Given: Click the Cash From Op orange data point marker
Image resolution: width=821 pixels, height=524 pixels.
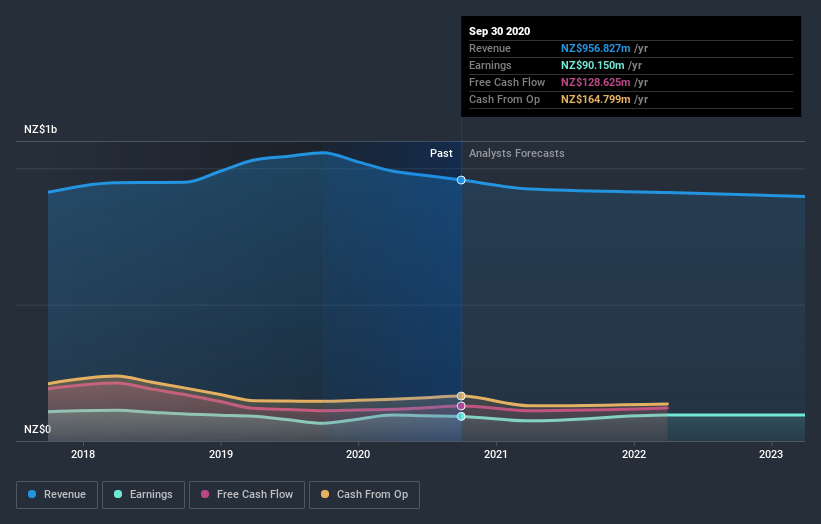Looking at the screenshot, I should coord(461,396).
